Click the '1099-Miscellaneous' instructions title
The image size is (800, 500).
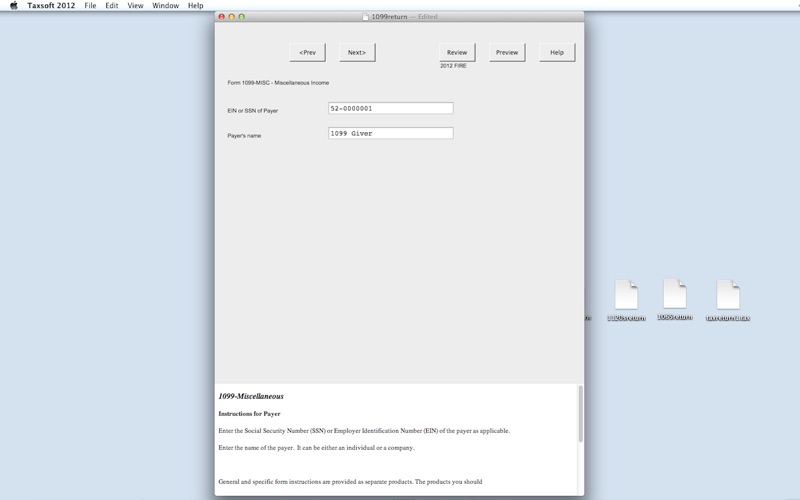click(x=251, y=396)
